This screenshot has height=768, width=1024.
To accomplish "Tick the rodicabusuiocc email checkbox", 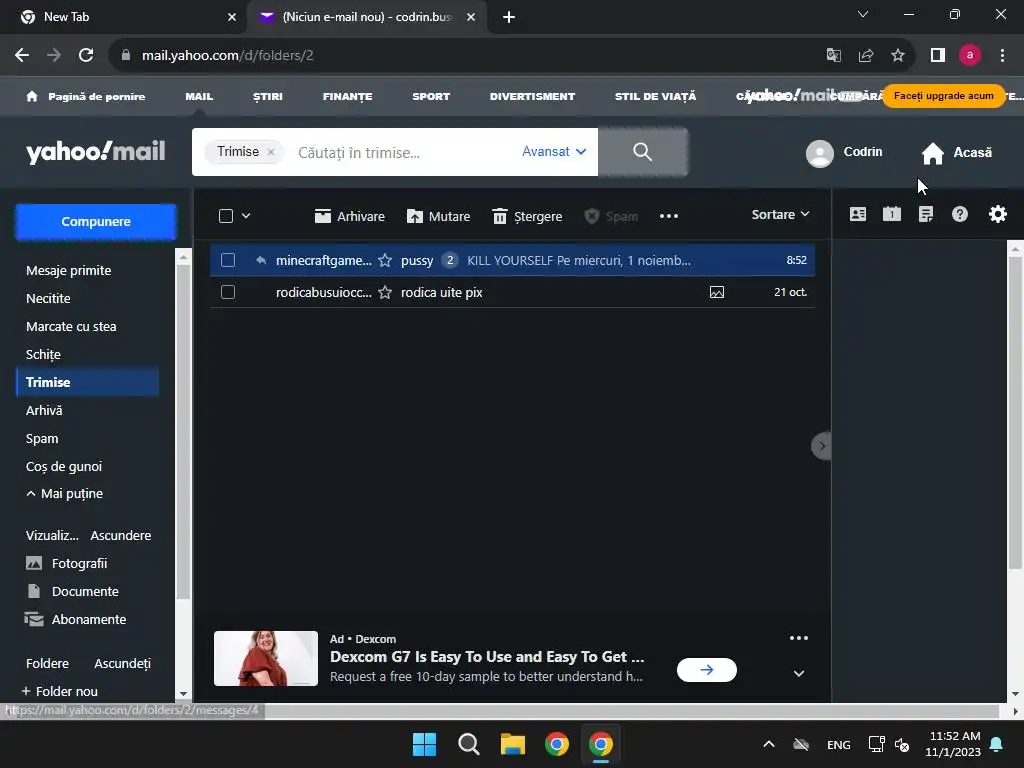I will click(x=228, y=293).
